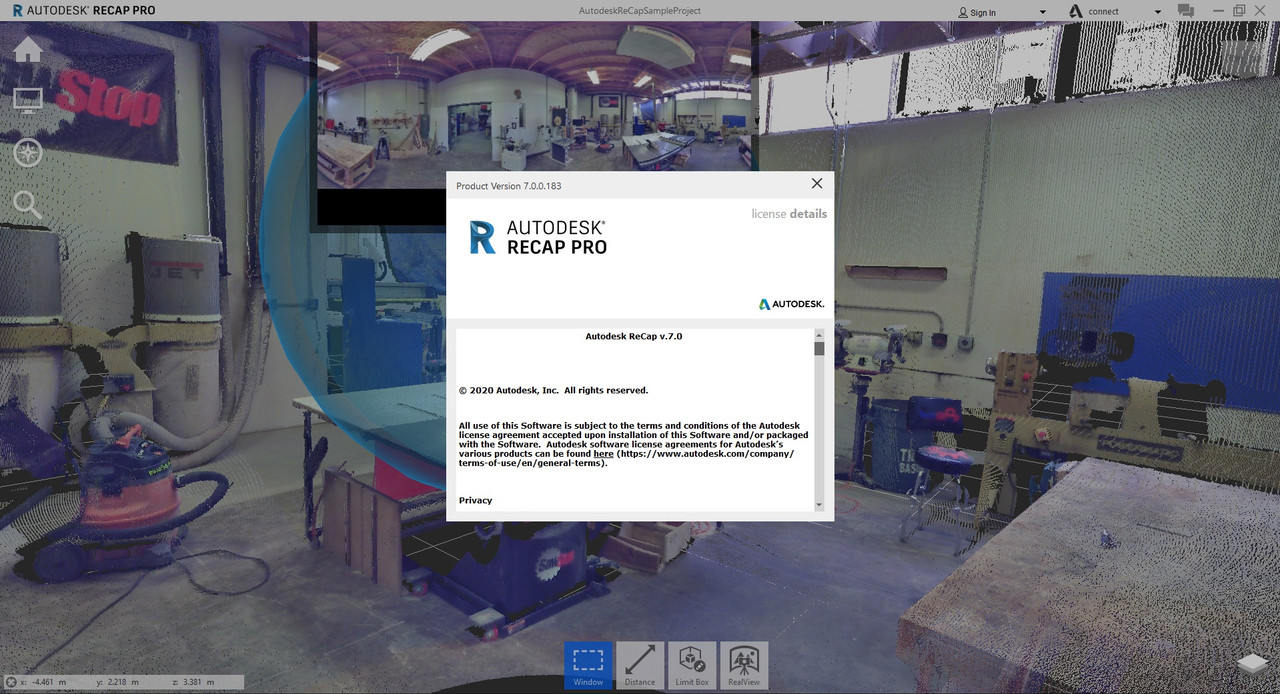The height and width of the screenshot is (694, 1280).
Task: Click the Autodesk A connect icon
Action: [x=1076, y=11]
